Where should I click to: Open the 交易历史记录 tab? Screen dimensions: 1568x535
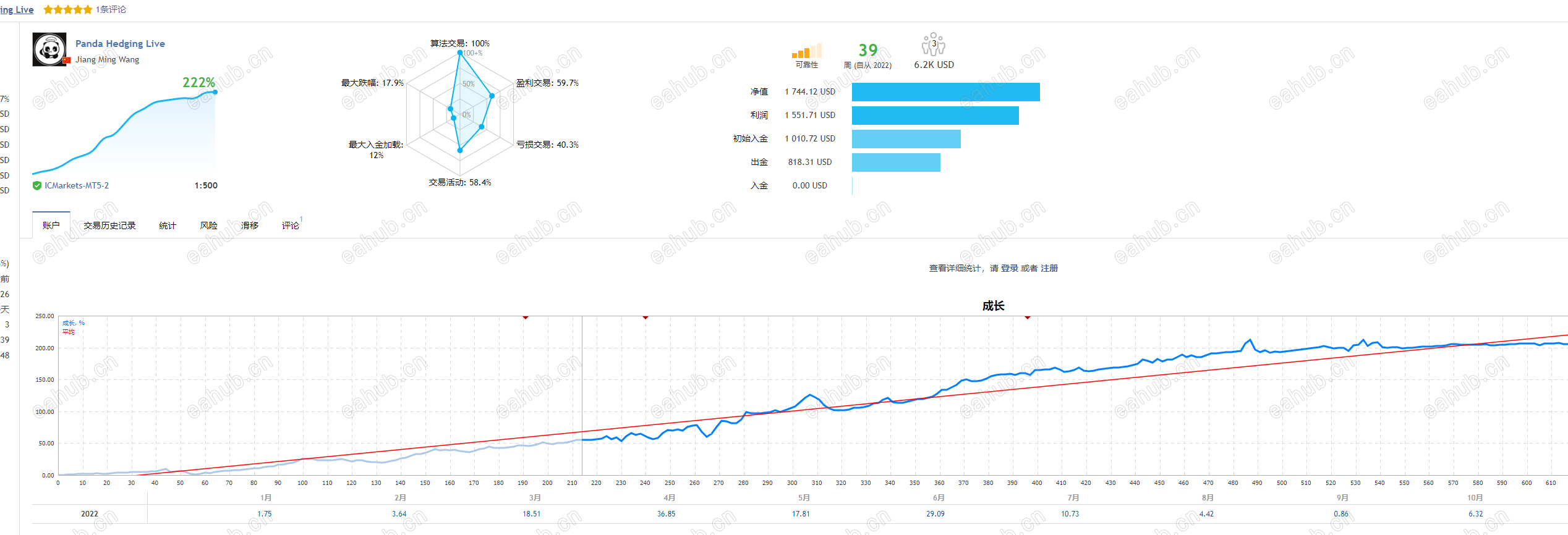[x=109, y=225]
